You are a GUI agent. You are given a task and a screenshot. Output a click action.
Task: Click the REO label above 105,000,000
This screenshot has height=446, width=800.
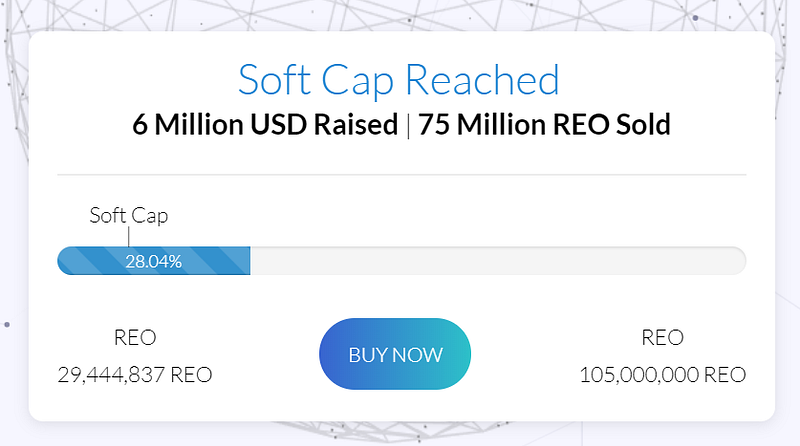[662, 337]
